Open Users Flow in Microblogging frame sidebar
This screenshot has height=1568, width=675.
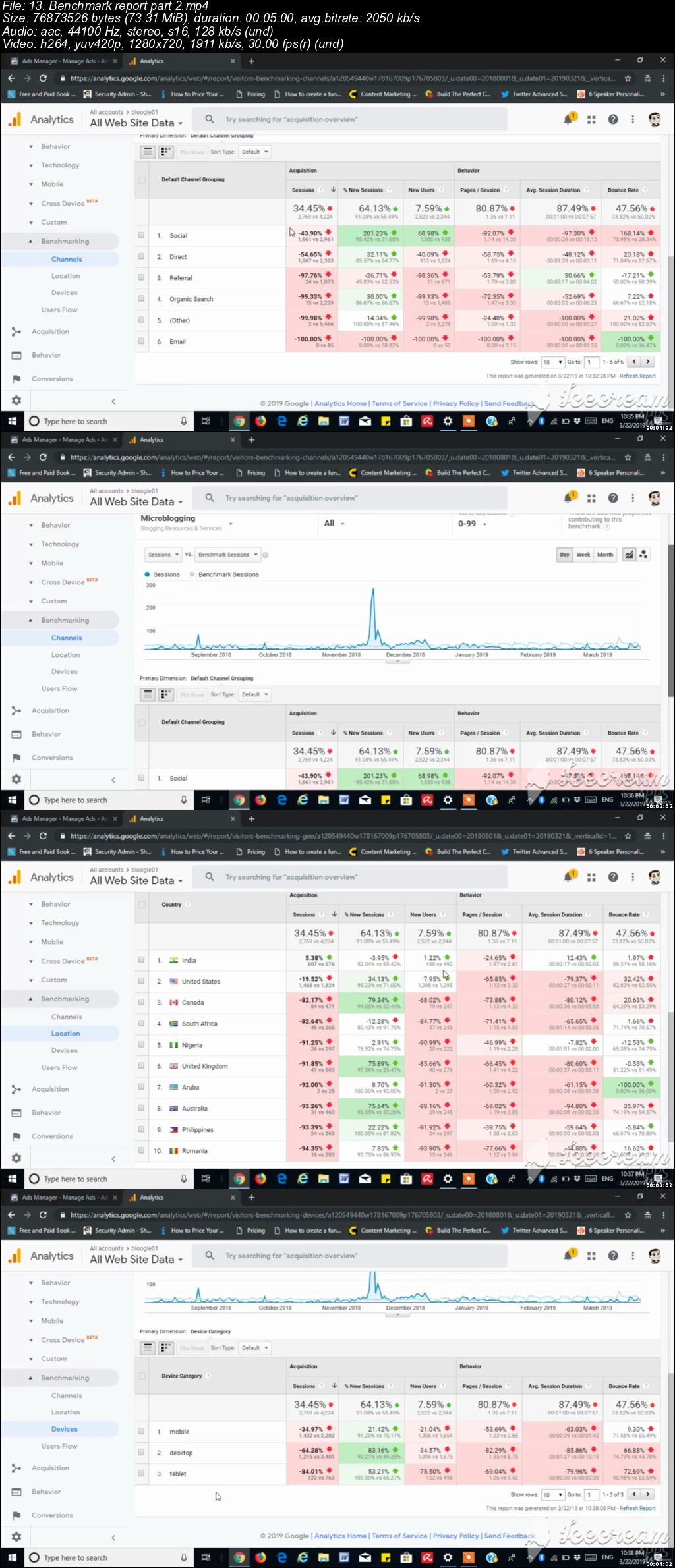59,688
